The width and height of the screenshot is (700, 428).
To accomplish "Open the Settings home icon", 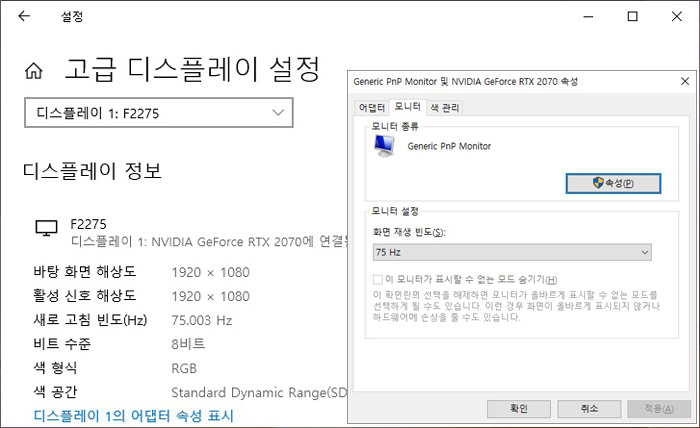I will coord(33,71).
